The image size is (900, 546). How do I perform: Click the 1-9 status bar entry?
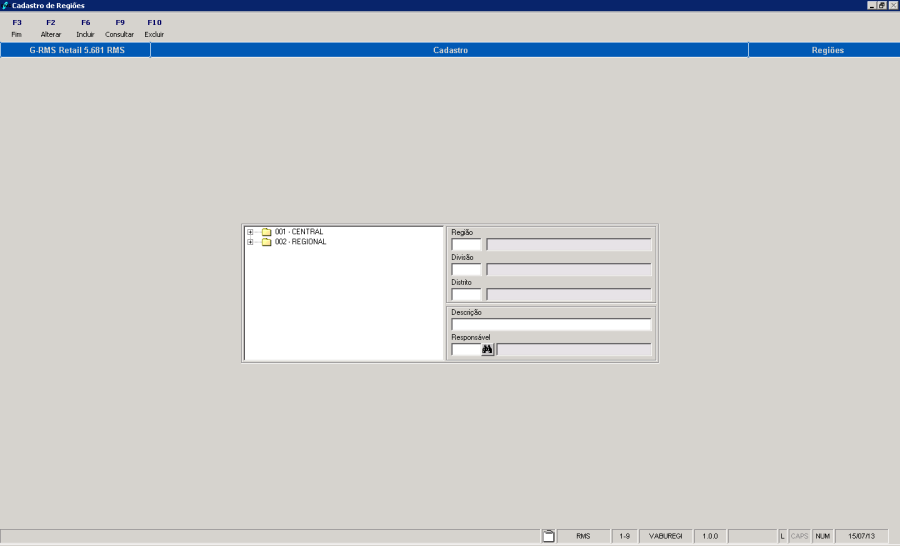(x=624, y=536)
